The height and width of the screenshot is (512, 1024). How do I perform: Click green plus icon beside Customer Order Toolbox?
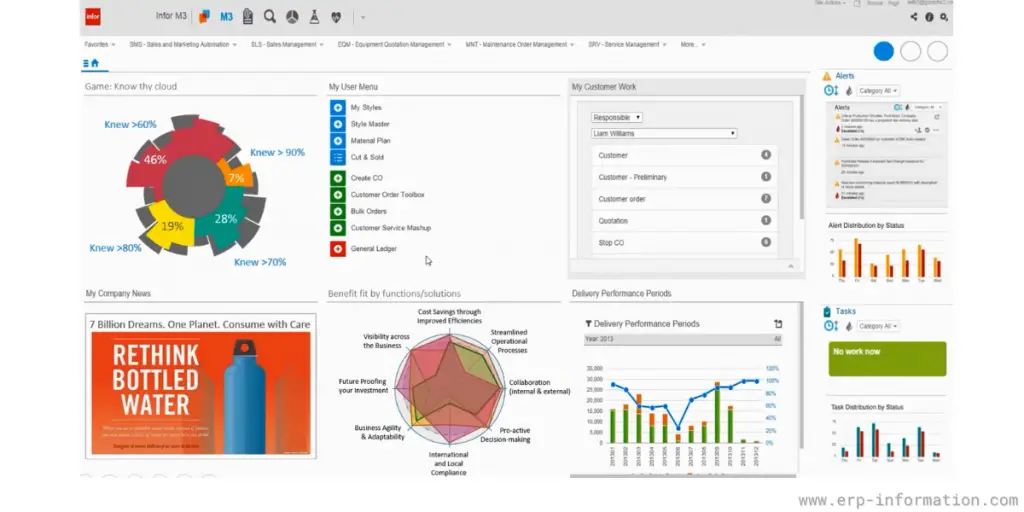click(x=338, y=195)
